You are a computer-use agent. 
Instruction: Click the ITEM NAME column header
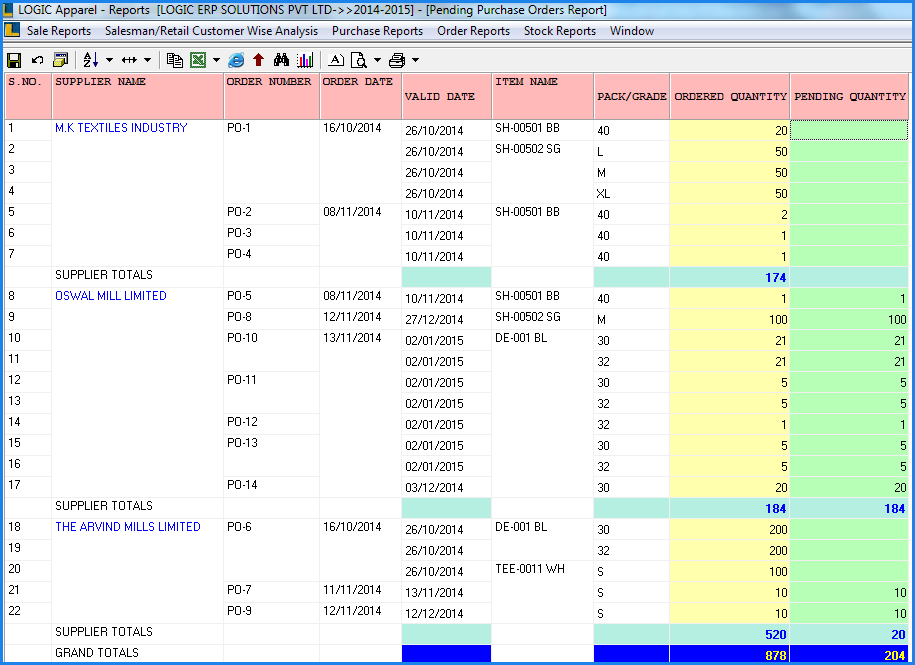pyautogui.click(x=543, y=96)
